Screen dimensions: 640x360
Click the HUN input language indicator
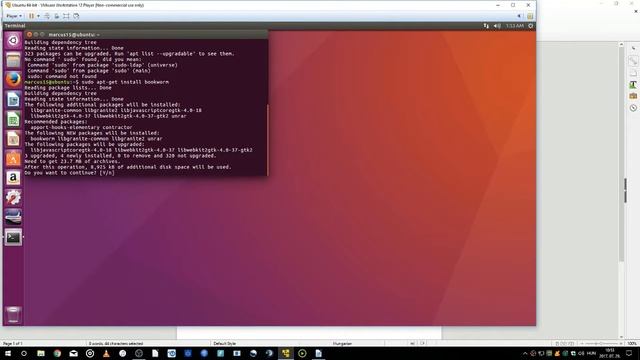pyautogui.click(x=591, y=353)
